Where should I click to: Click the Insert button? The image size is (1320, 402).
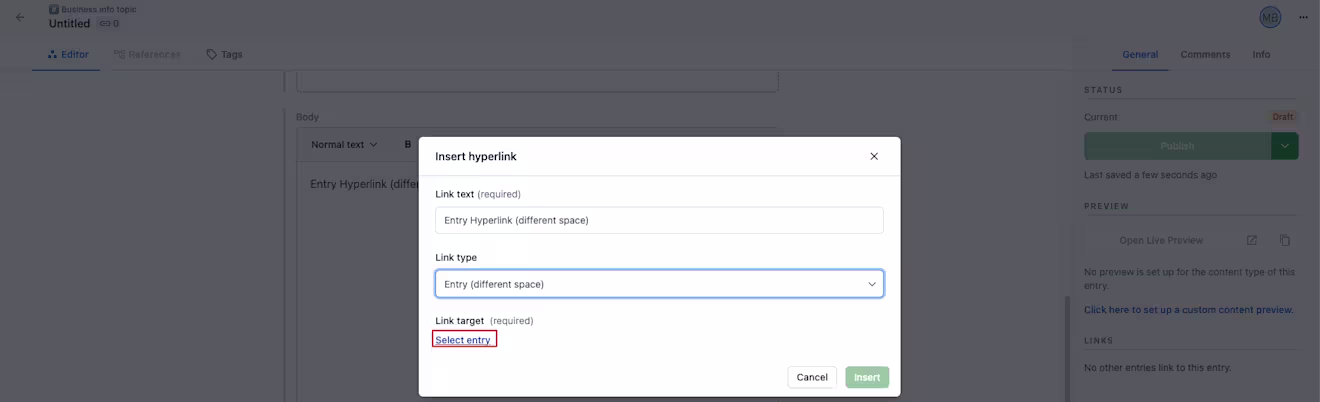[867, 377]
